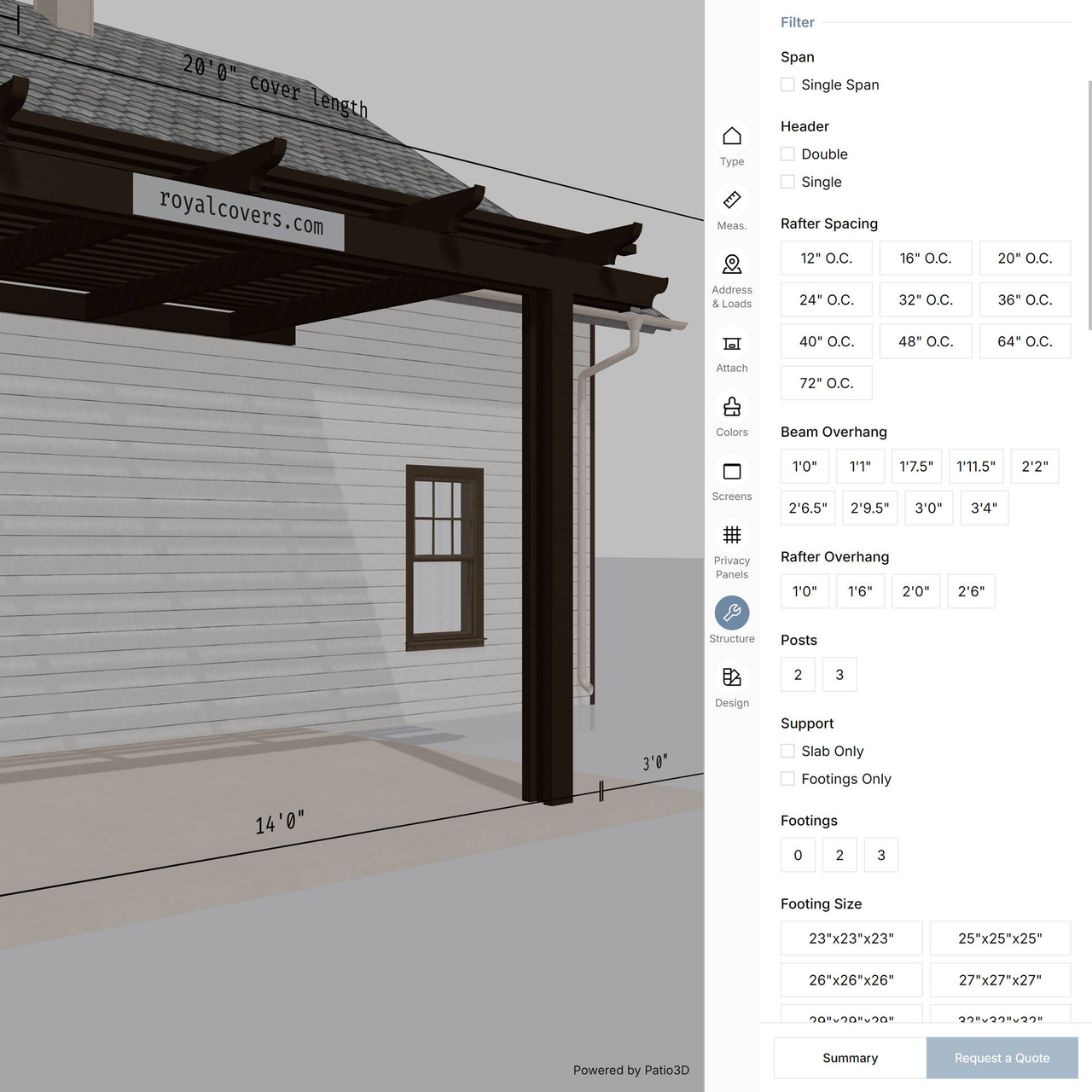Select 24" O.C. rafter spacing
Viewport: 1092px width, 1092px height.
pos(827,300)
